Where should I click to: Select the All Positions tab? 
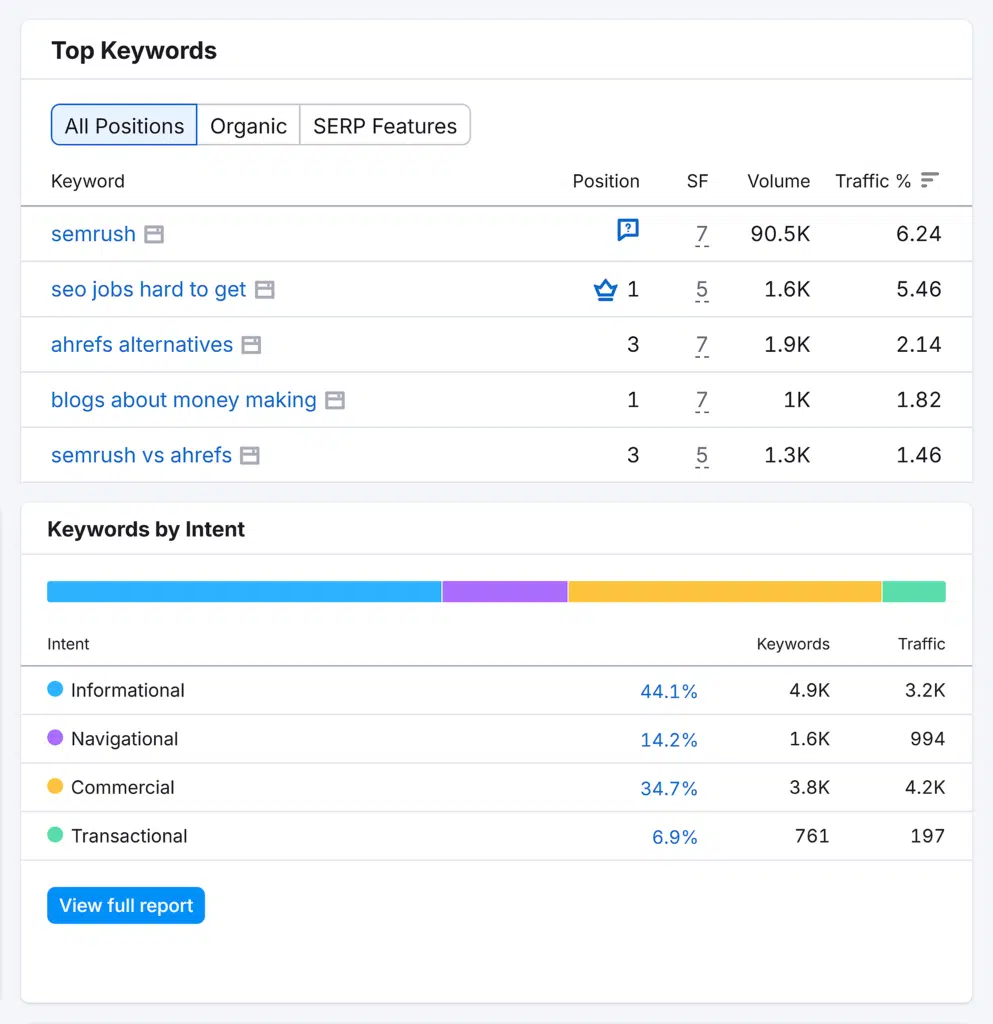pos(124,126)
